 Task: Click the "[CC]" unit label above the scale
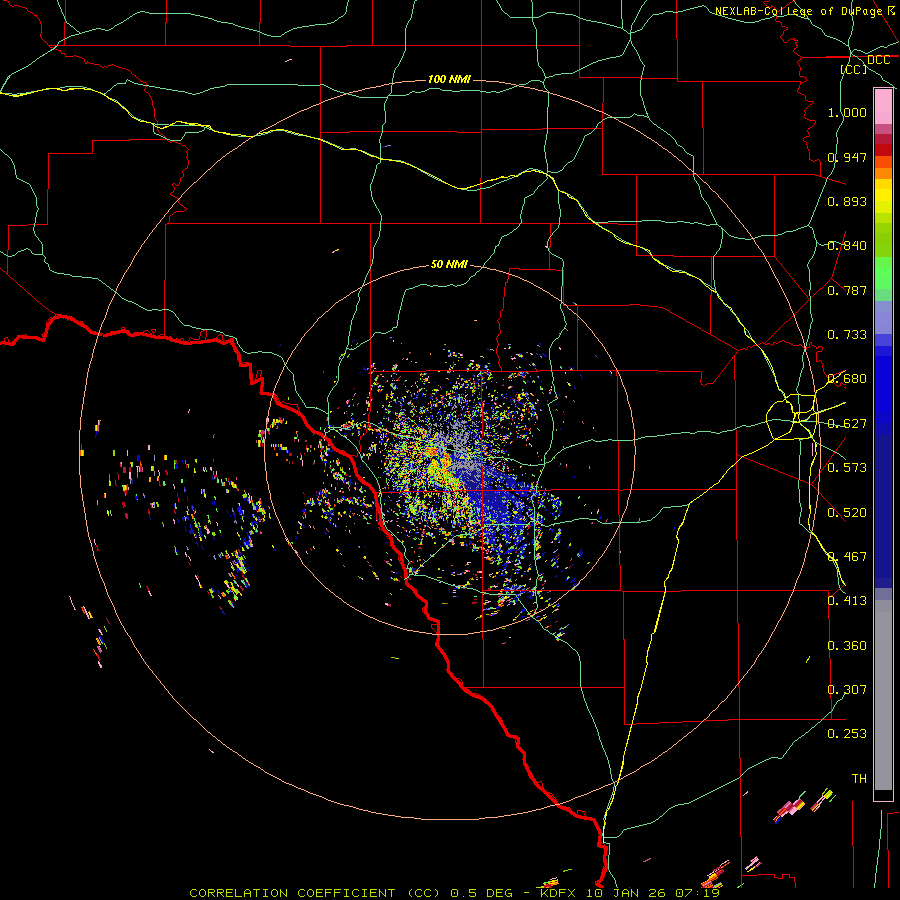(x=854, y=69)
